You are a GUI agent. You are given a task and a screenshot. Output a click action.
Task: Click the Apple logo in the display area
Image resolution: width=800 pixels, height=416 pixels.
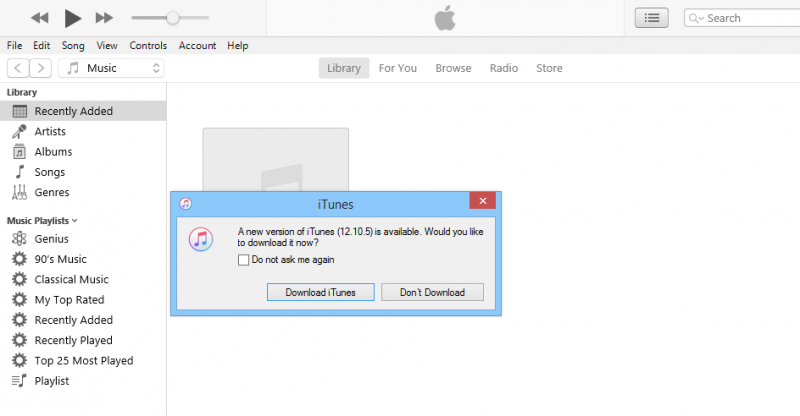point(445,18)
